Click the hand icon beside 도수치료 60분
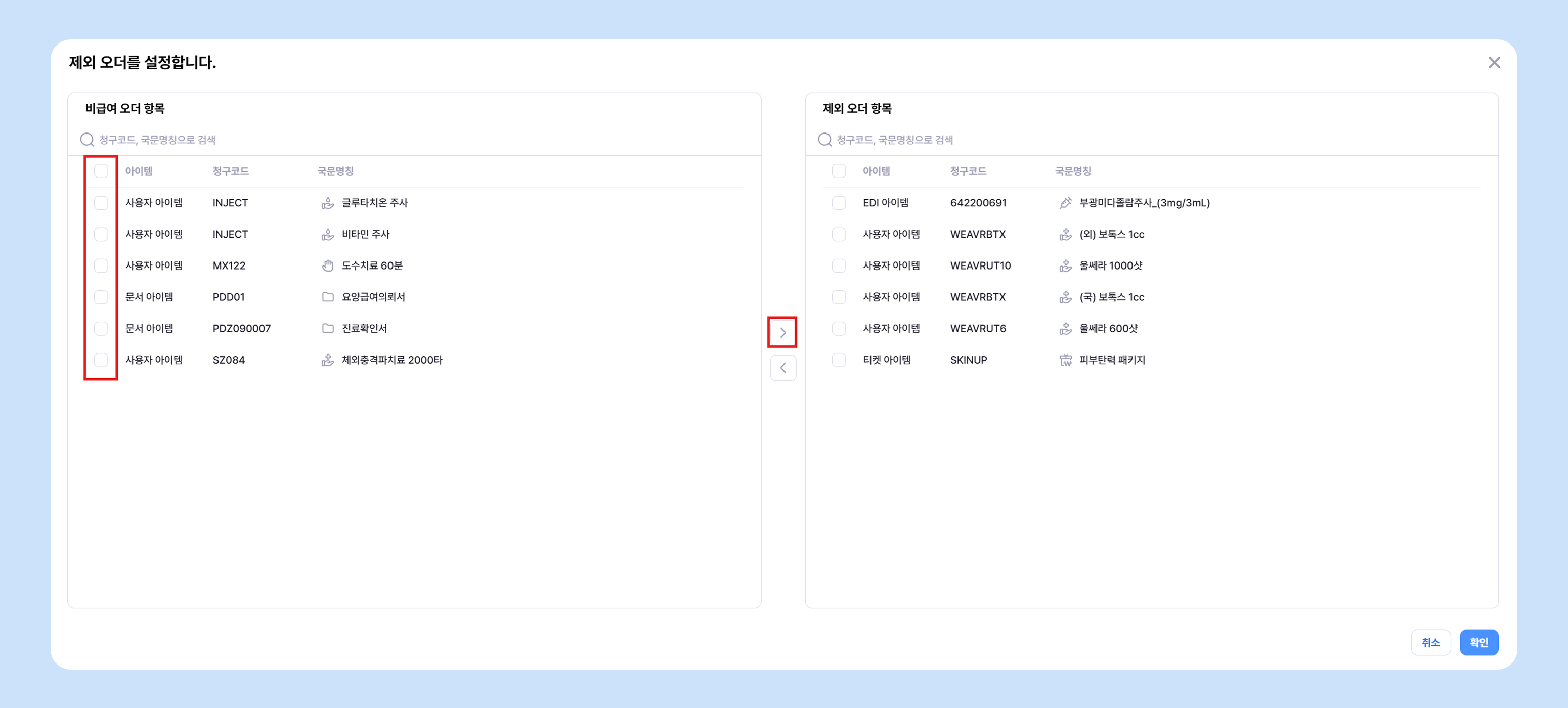The width and height of the screenshot is (1568, 708). (327, 265)
